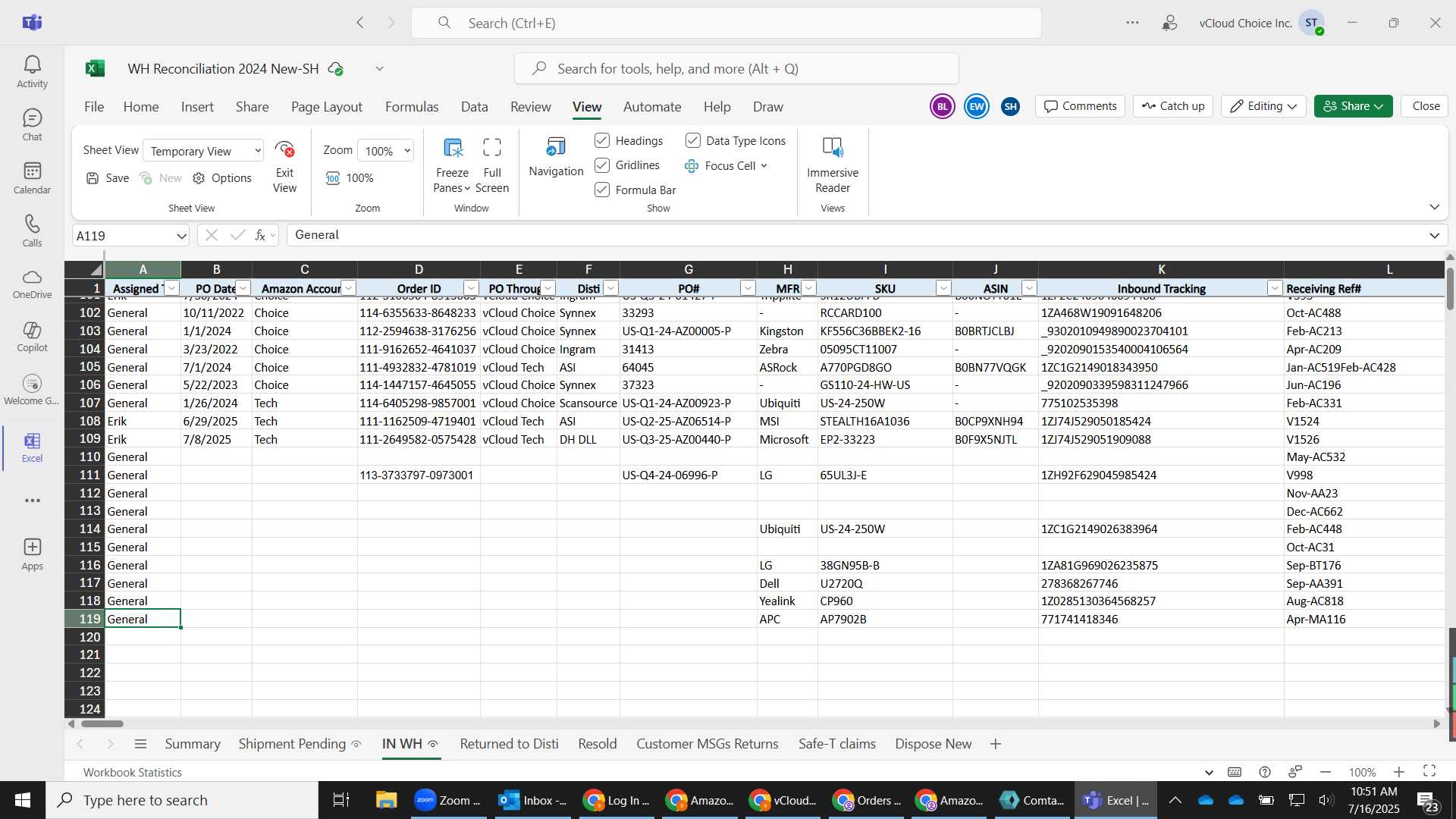Open the filter dropdown for PO#

click(748, 288)
